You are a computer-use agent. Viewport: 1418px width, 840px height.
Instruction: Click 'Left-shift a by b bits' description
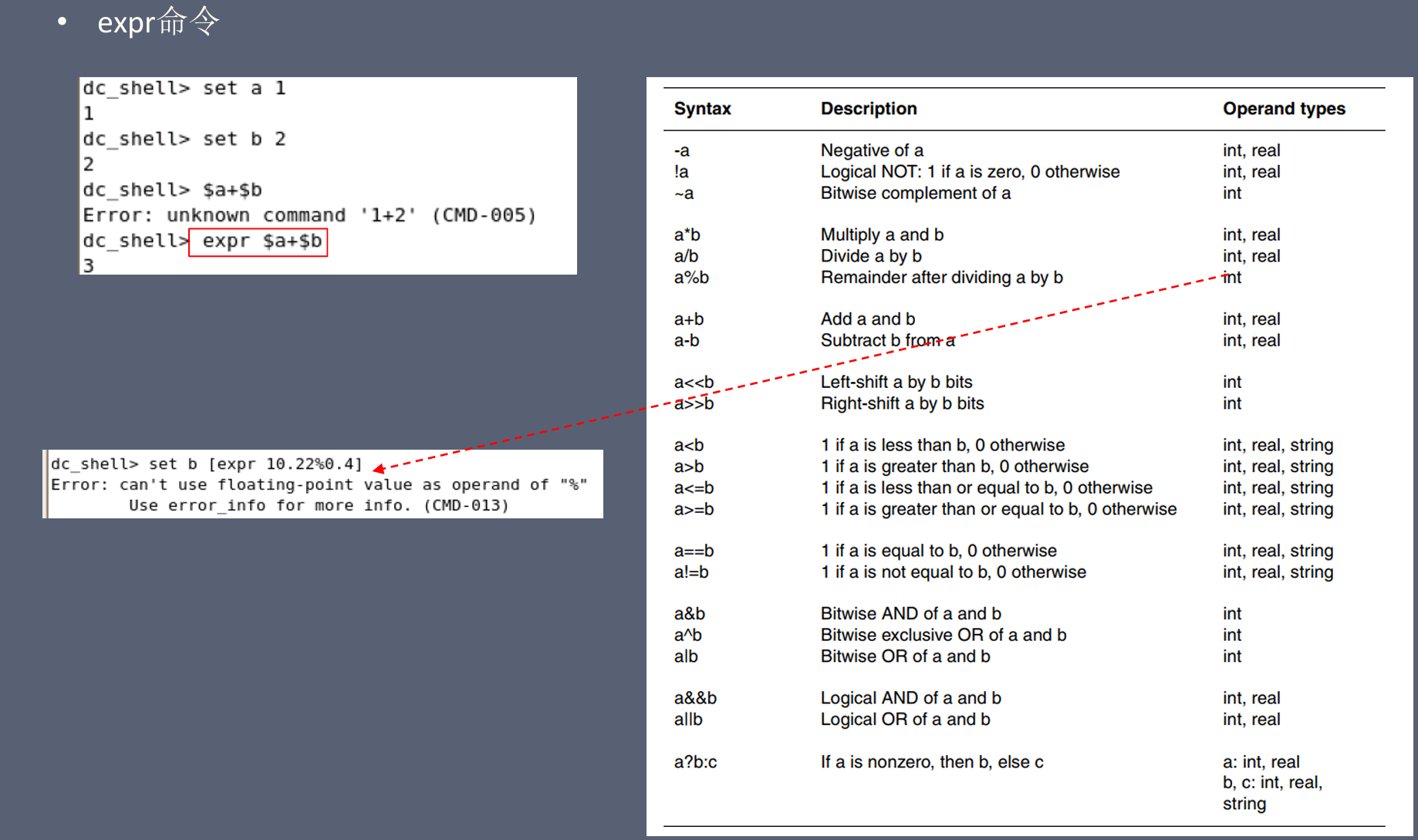896,383
